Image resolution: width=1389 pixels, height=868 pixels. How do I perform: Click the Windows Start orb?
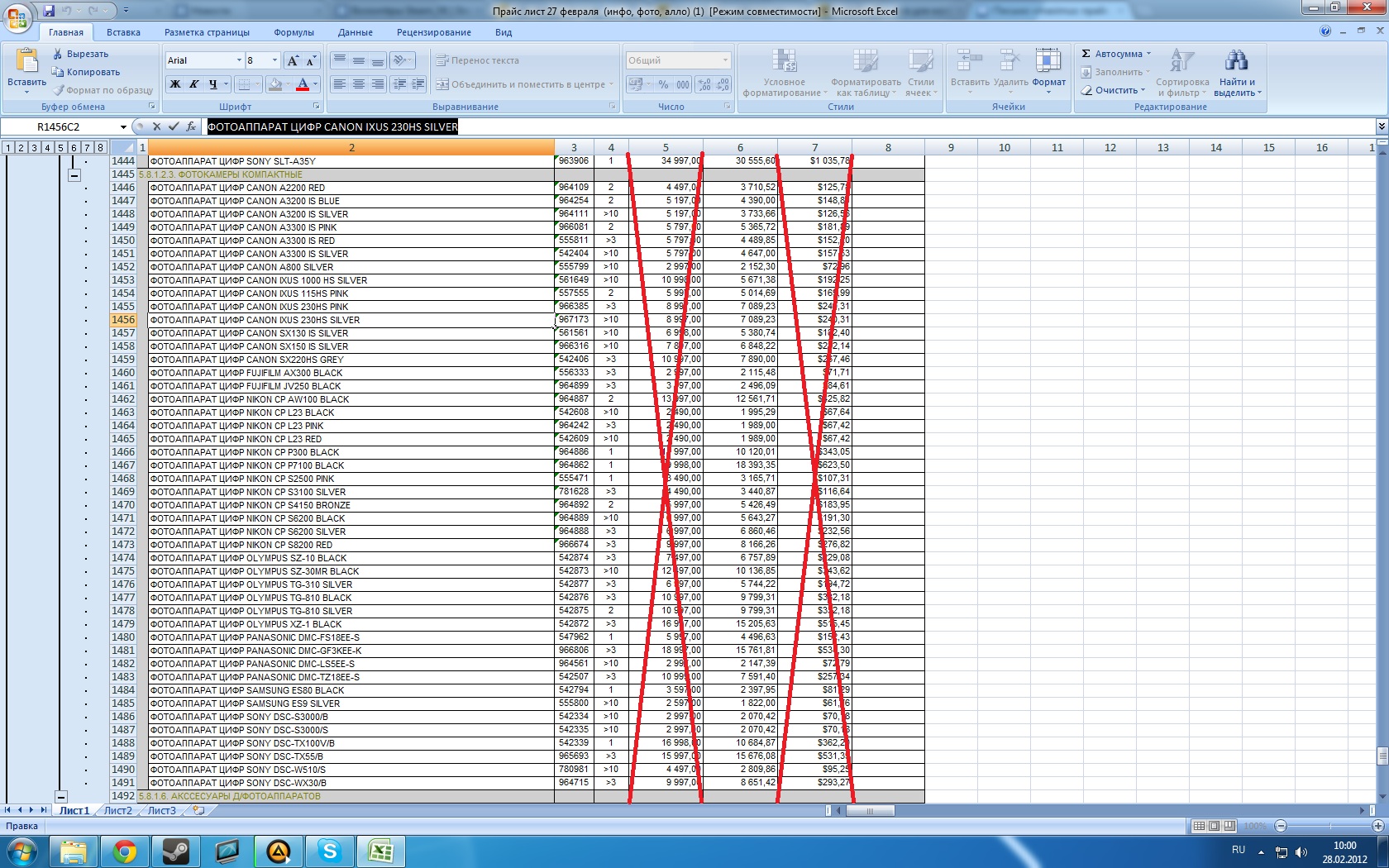pos(21,851)
